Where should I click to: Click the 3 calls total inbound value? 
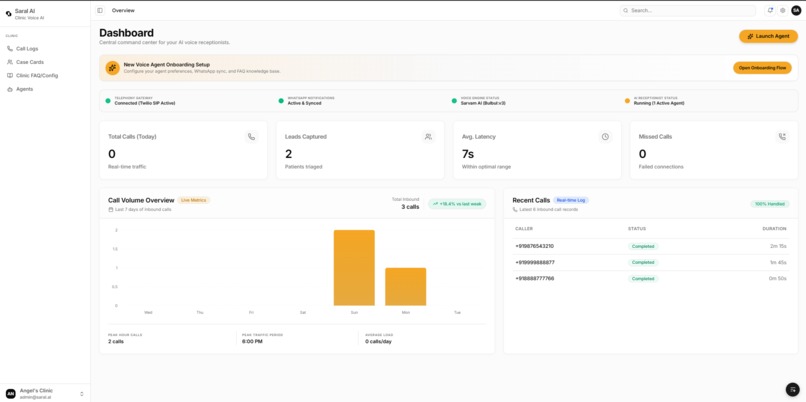click(410, 207)
